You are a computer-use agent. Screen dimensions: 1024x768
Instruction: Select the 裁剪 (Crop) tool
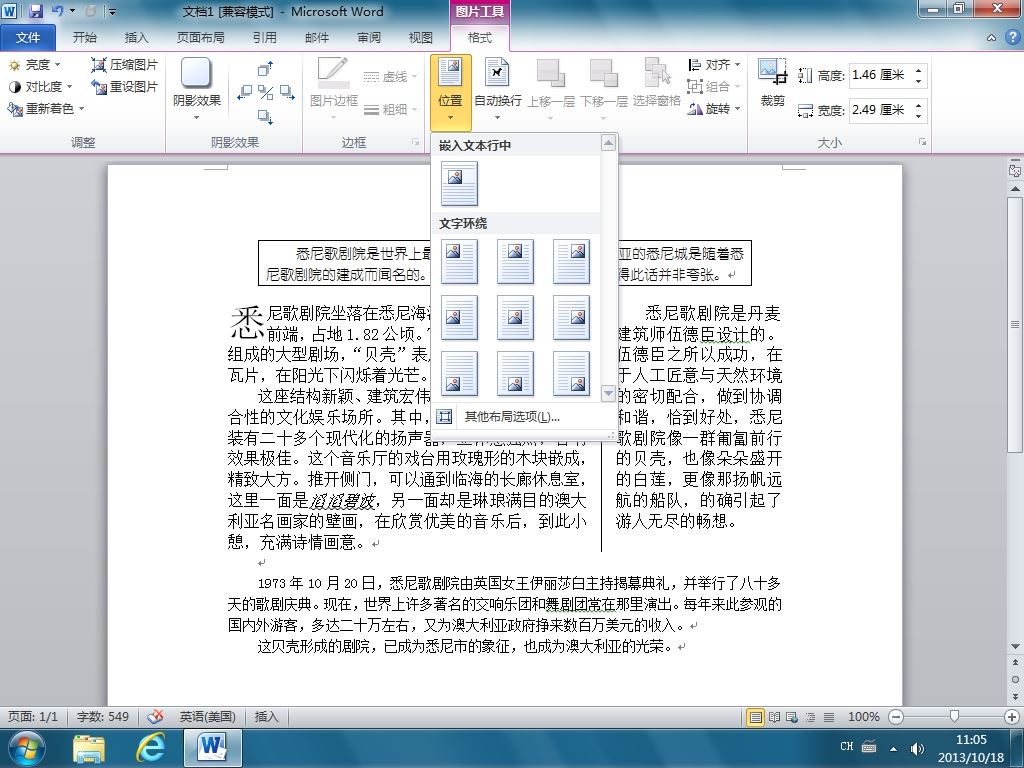pos(773,82)
